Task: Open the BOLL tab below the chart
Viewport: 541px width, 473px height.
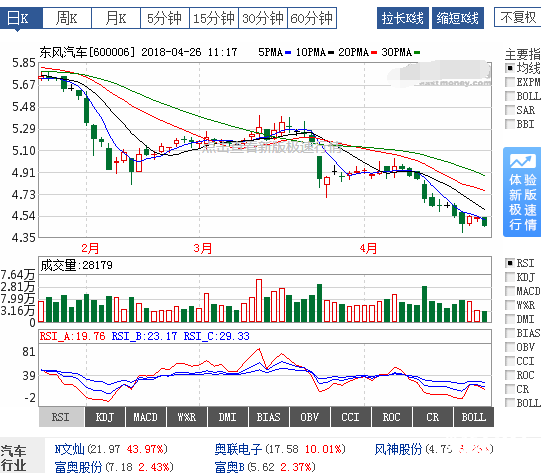Action: [x=474, y=417]
